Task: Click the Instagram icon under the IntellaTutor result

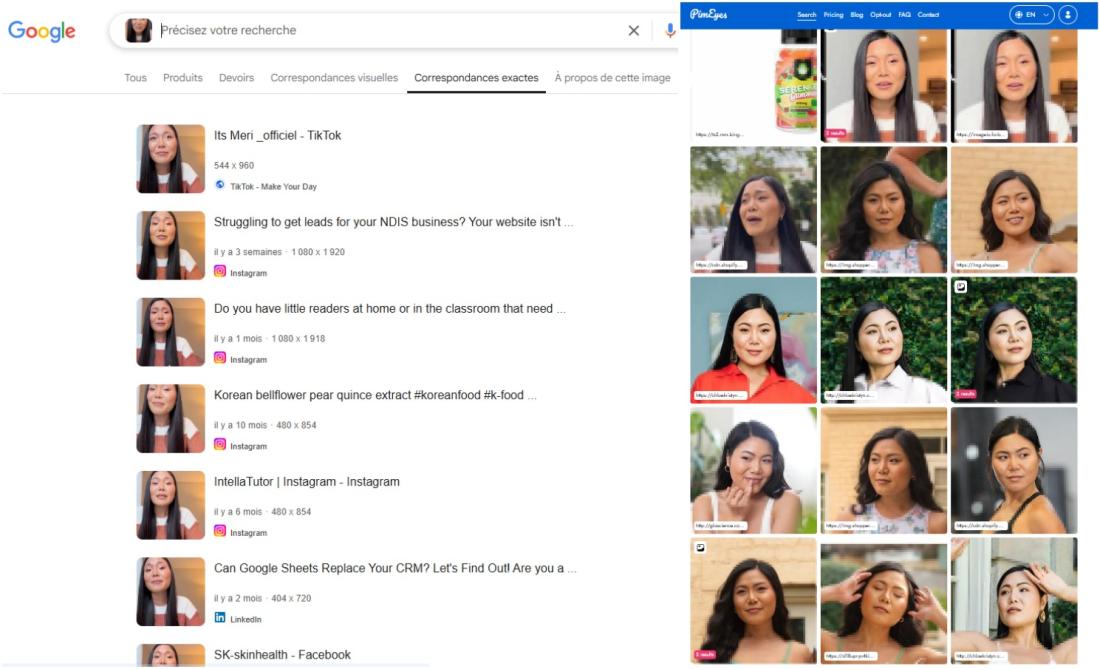Action: pyautogui.click(x=220, y=531)
